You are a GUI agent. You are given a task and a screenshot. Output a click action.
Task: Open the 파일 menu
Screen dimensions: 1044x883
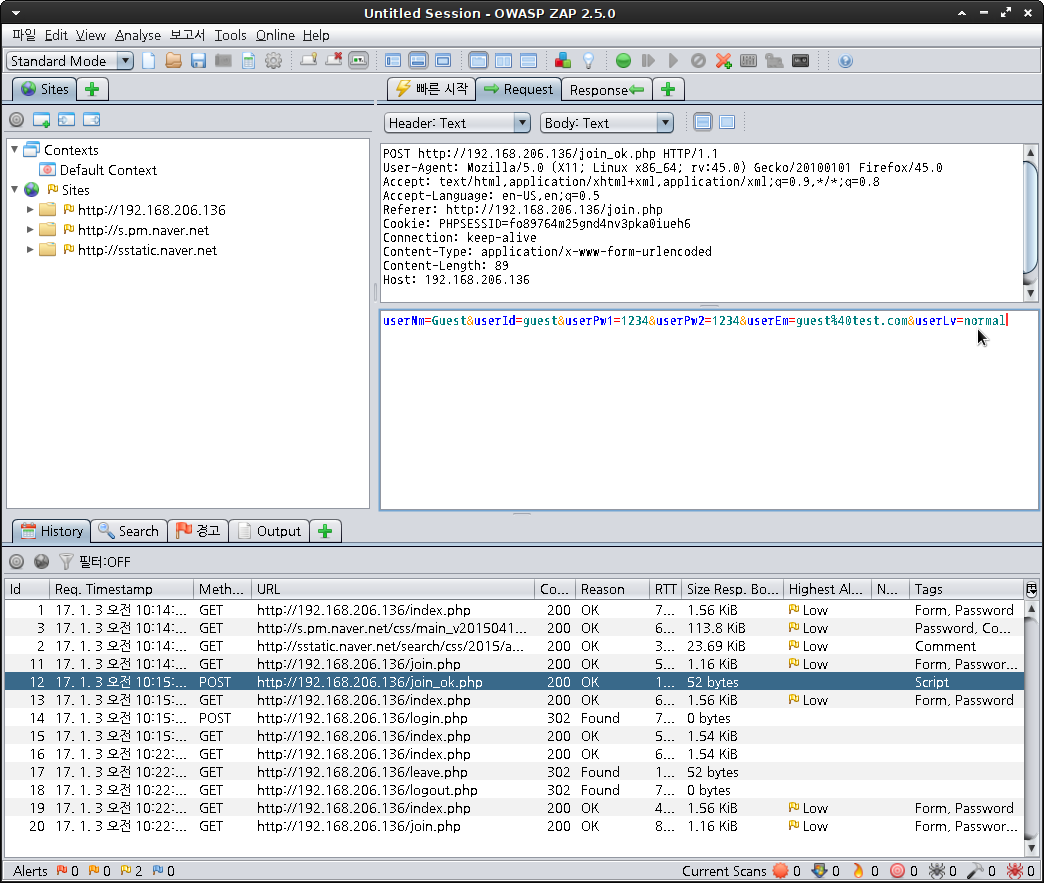pos(24,35)
